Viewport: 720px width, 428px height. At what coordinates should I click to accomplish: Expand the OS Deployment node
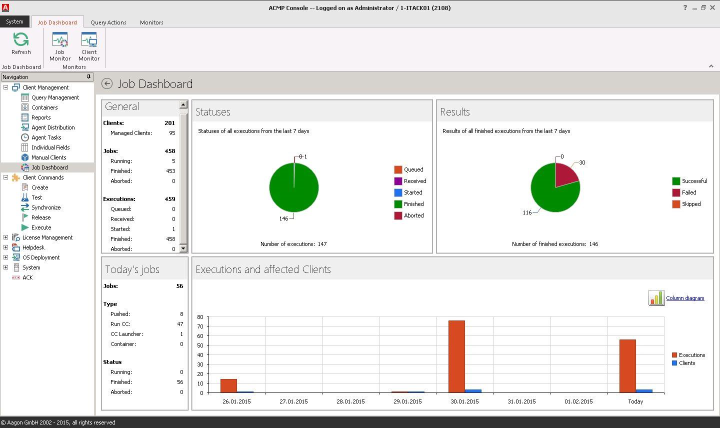coord(5,258)
